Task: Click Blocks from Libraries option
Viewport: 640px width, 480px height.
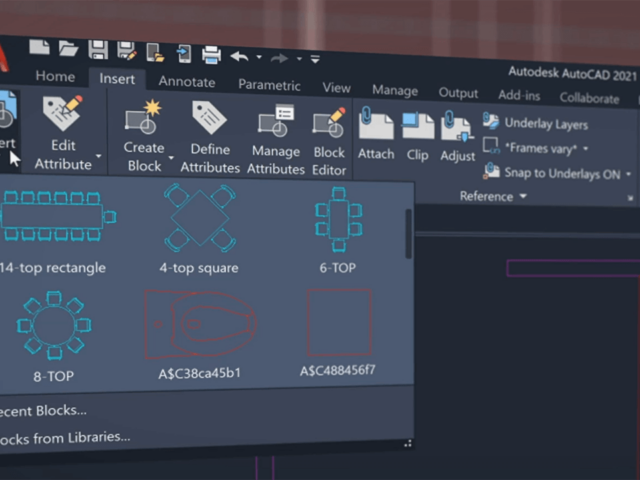Action: (66, 437)
